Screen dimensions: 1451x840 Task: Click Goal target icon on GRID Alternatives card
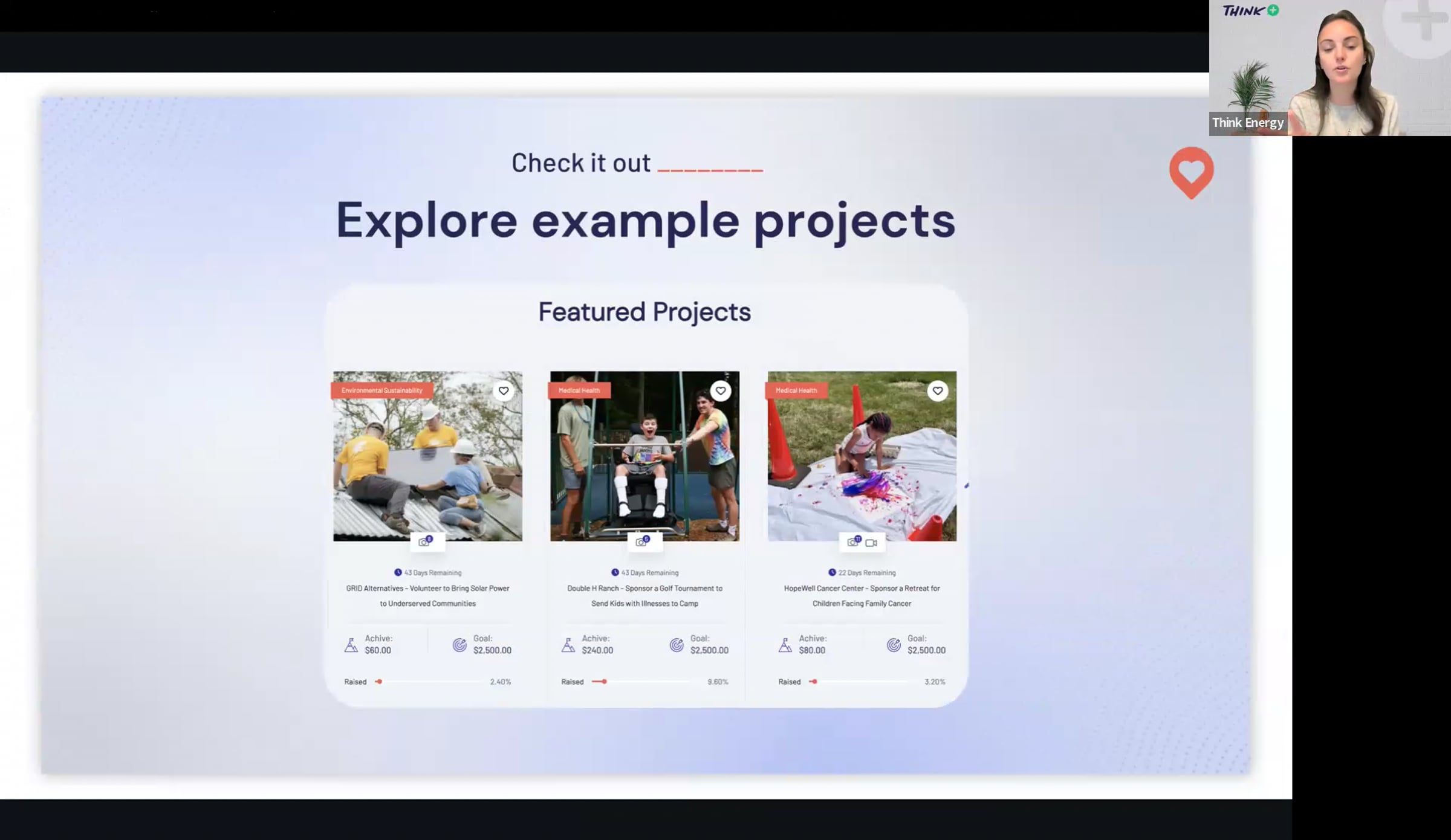[x=459, y=645]
